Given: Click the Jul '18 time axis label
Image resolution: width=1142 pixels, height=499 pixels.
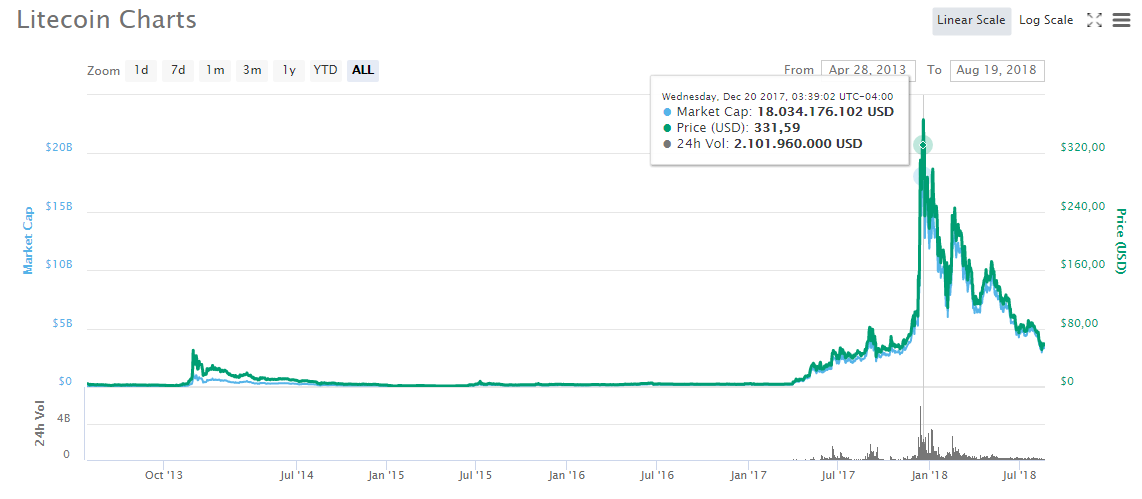Looking at the screenshot, I should [1020, 476].
